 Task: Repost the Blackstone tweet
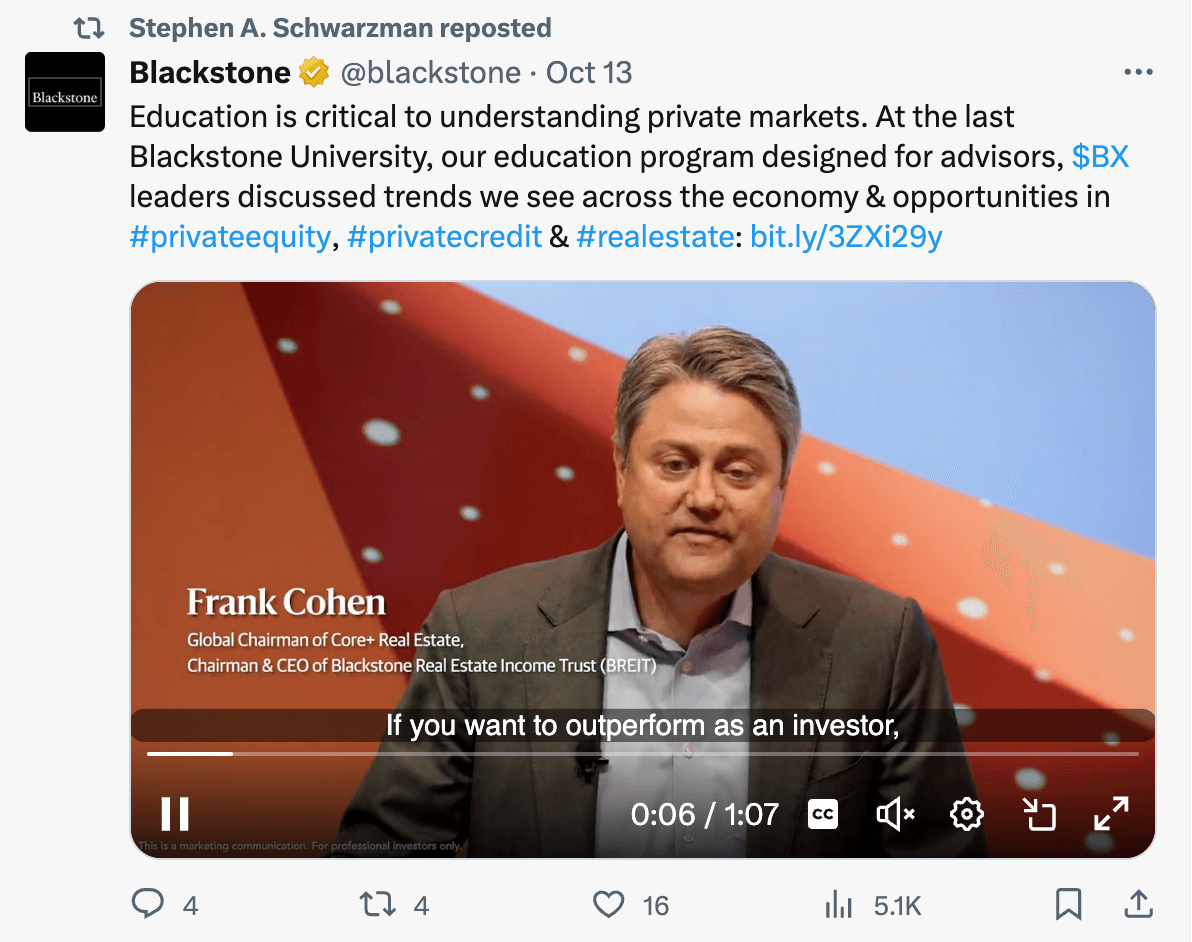click(x=378, y=905)
